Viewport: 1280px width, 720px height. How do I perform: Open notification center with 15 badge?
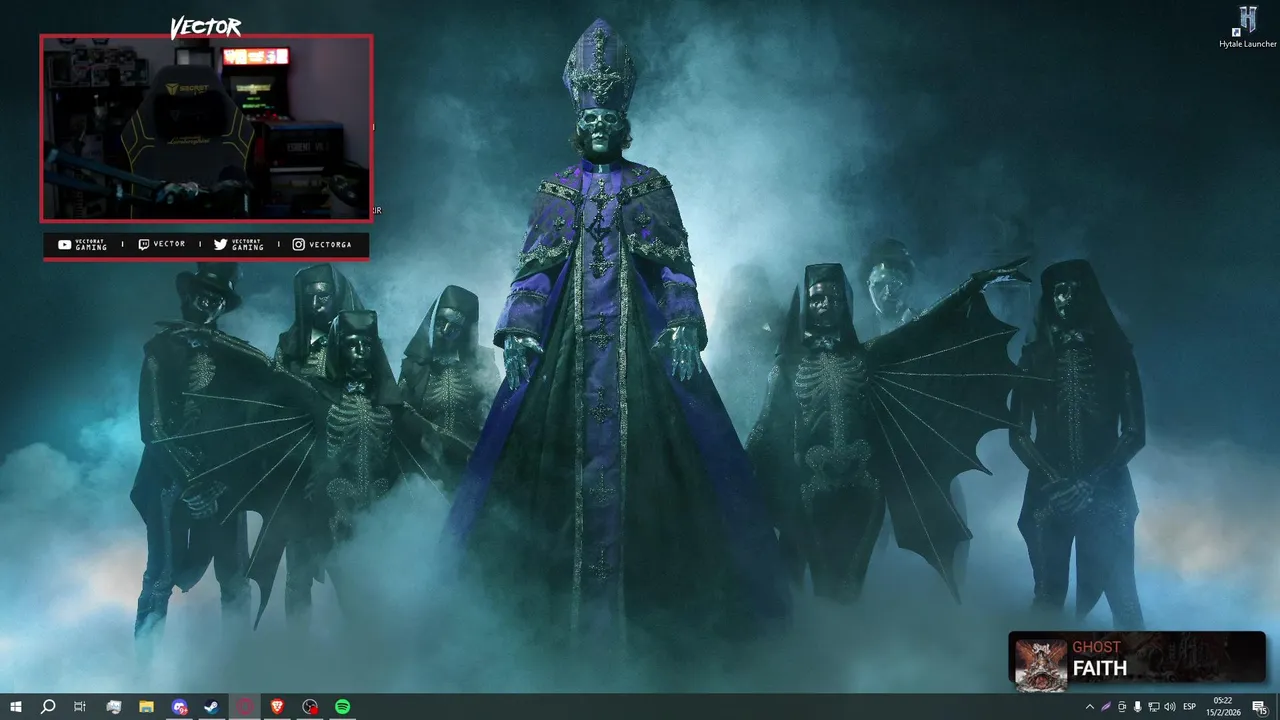pyautogui.click(x=1260, y=707)
